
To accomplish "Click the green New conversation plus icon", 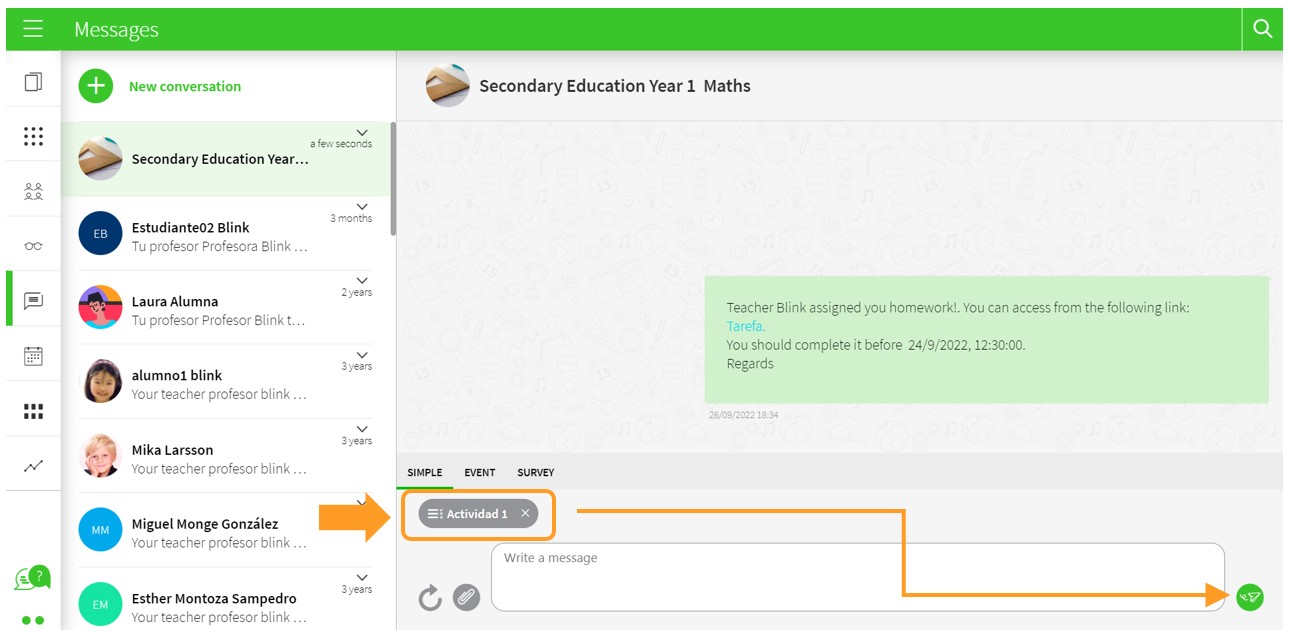I will click(96, 86).
